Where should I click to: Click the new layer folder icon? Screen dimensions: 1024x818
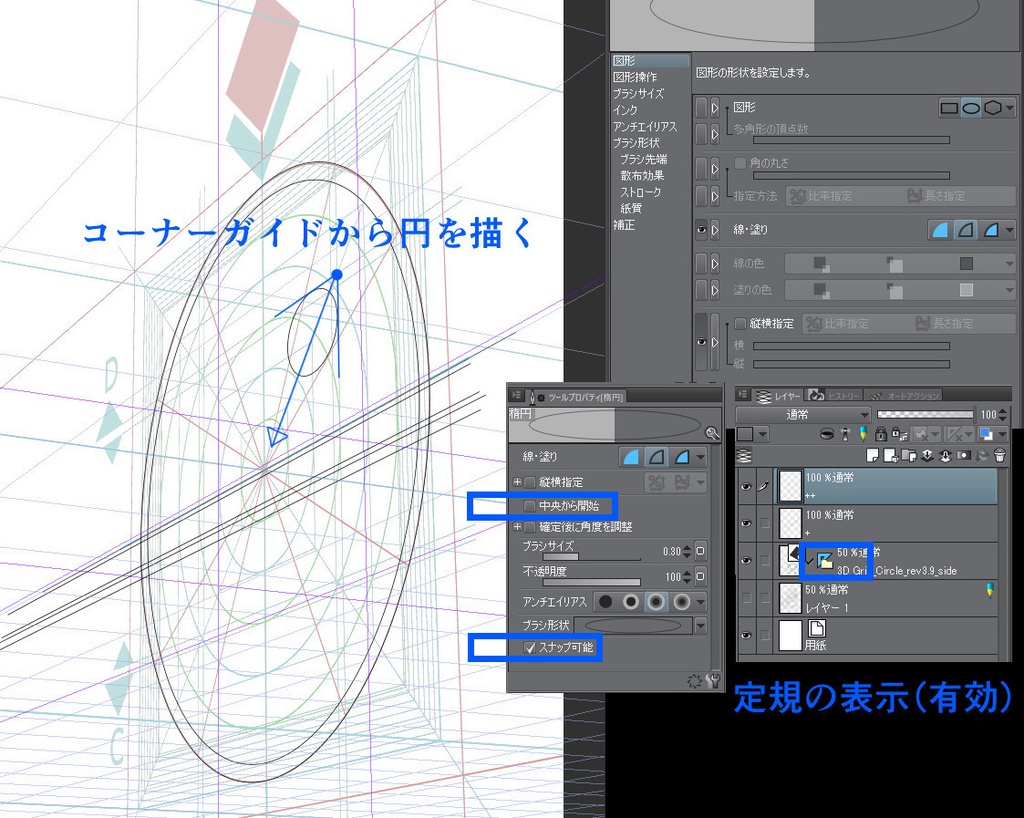[x=908, y=455]
